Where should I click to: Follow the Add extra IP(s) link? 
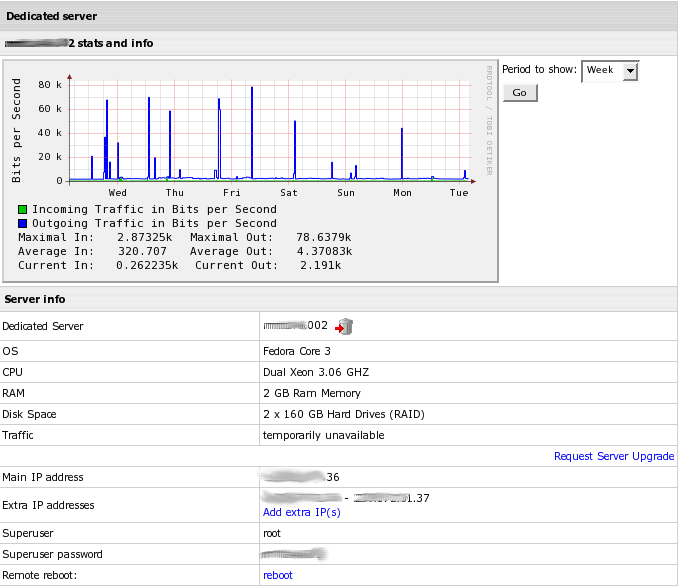301,512
